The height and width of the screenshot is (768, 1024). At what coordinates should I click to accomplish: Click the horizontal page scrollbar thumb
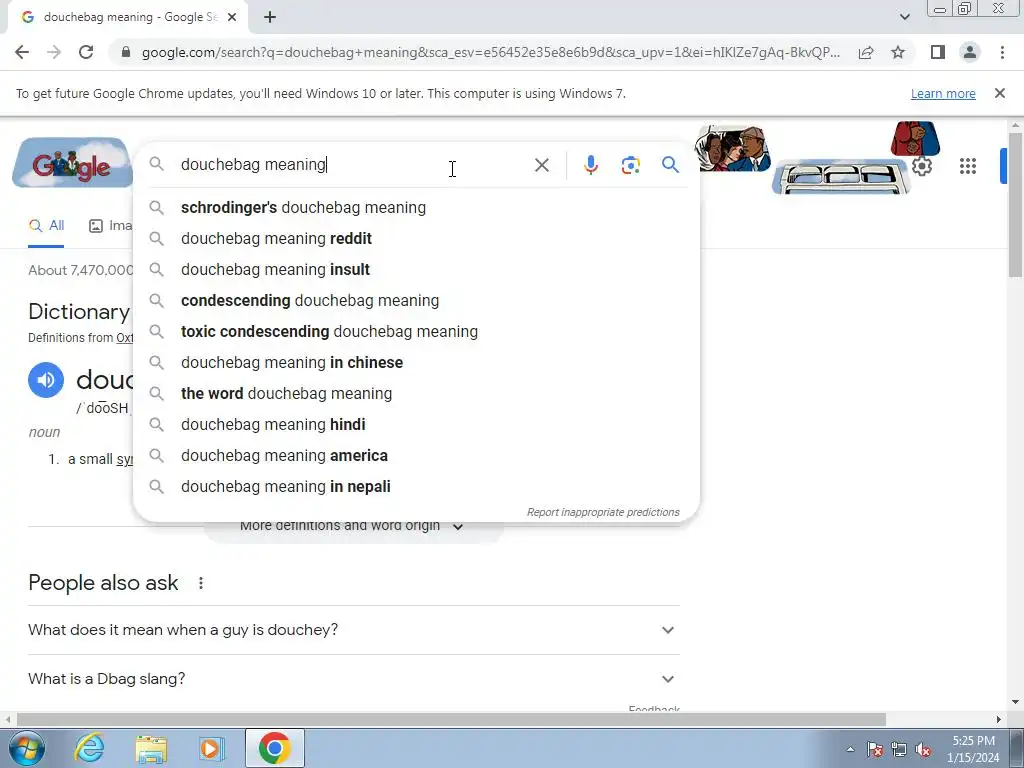coord(451,719)
